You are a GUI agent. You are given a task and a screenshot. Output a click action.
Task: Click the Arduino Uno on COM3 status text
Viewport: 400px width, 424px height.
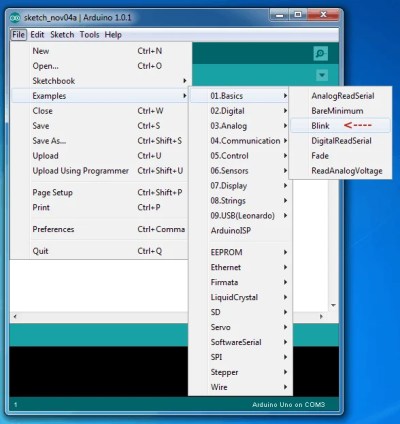[288, 405]
